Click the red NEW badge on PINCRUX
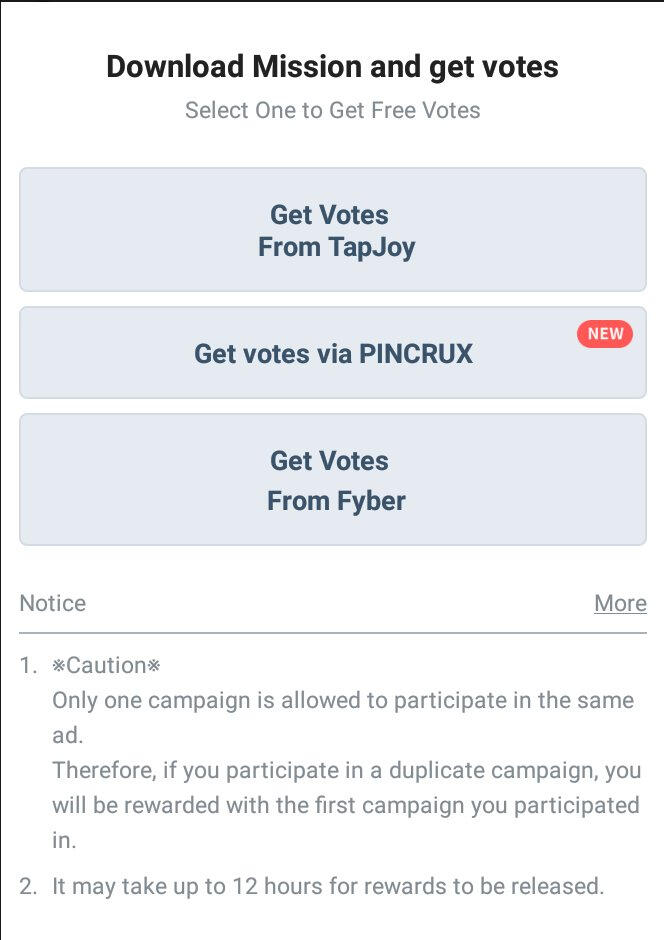664x940 pixels. coord(605,334)
